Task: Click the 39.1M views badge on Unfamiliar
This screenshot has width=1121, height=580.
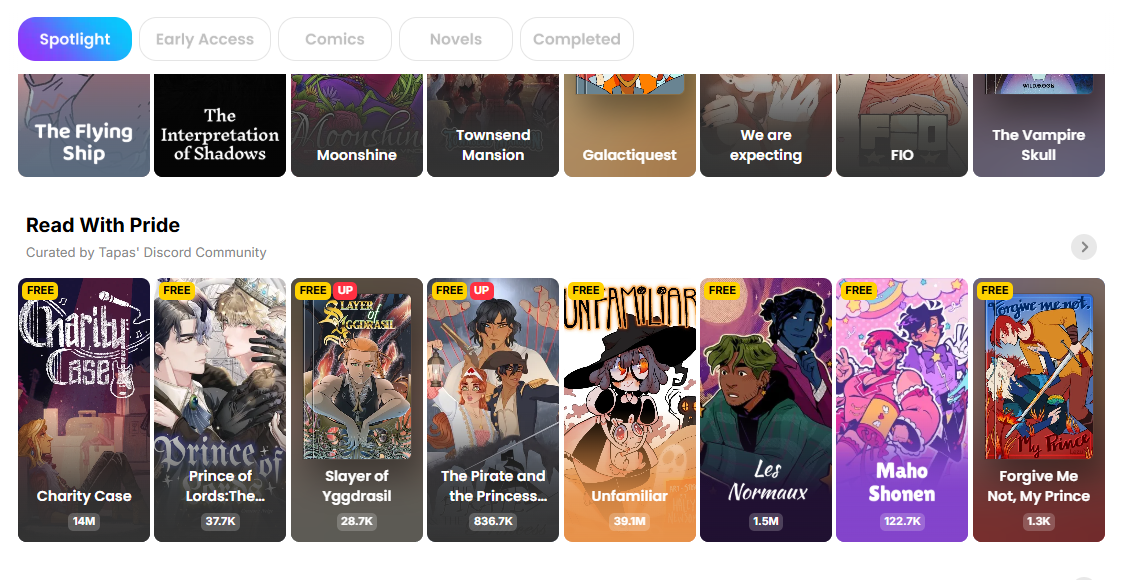Action: tap(629, 521)
